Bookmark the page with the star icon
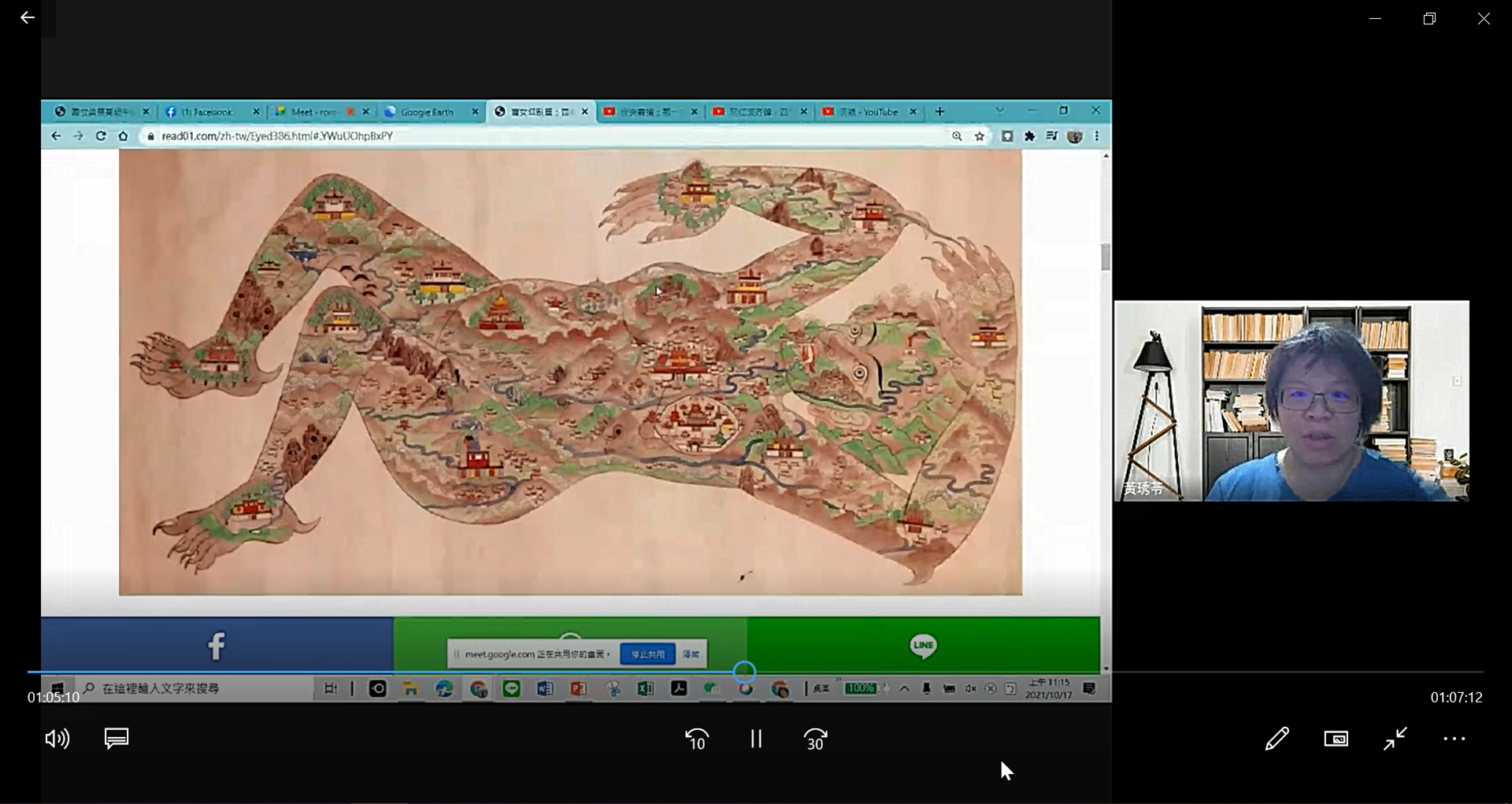This screenshot has height=804, width=1512. pyautogui.click(x=979, y=136)
